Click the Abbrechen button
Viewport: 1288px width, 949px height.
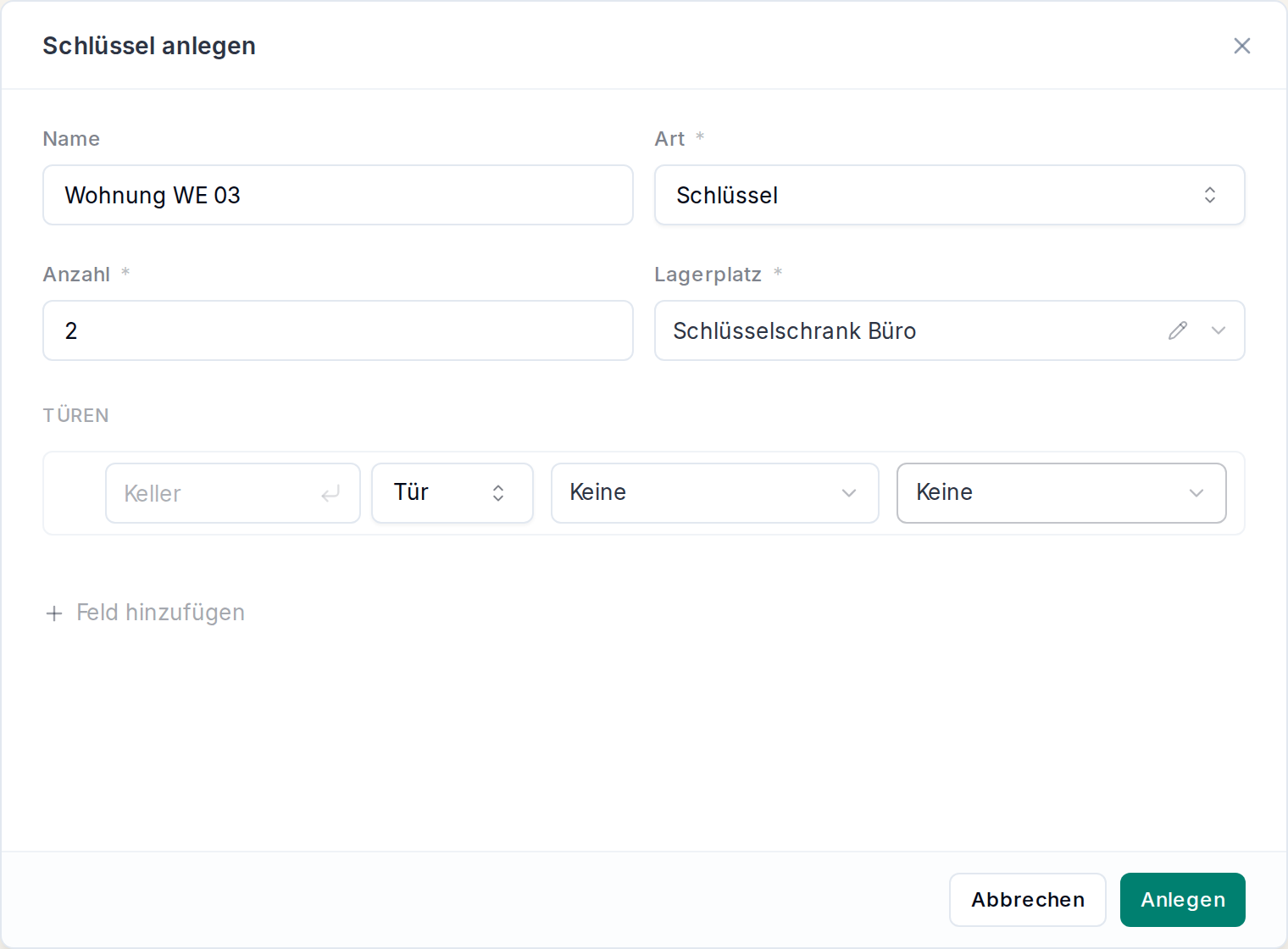click(1028, 900)
